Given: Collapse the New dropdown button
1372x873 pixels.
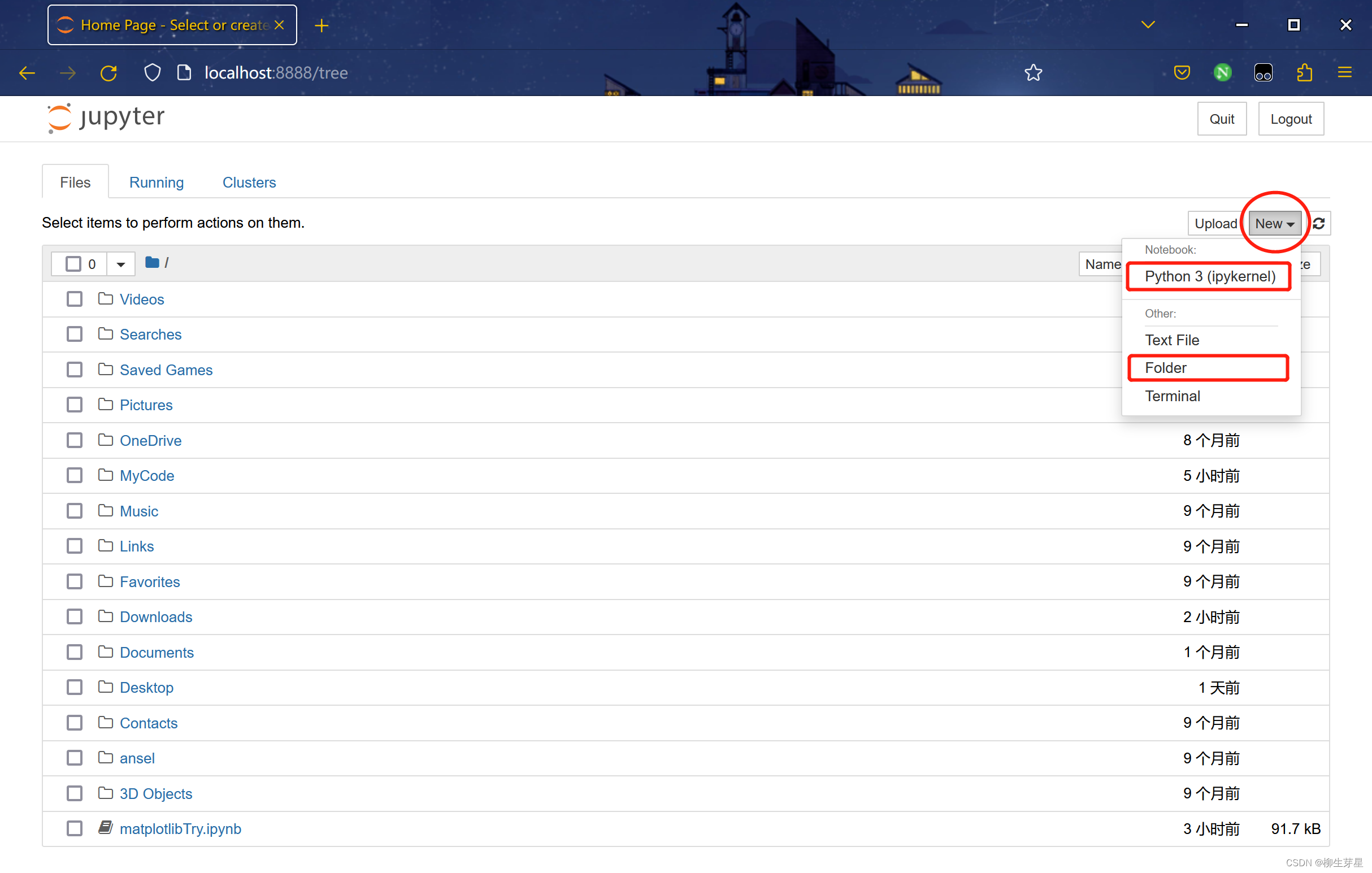Looking at the screenshot, I should [x=1274, y=223].
